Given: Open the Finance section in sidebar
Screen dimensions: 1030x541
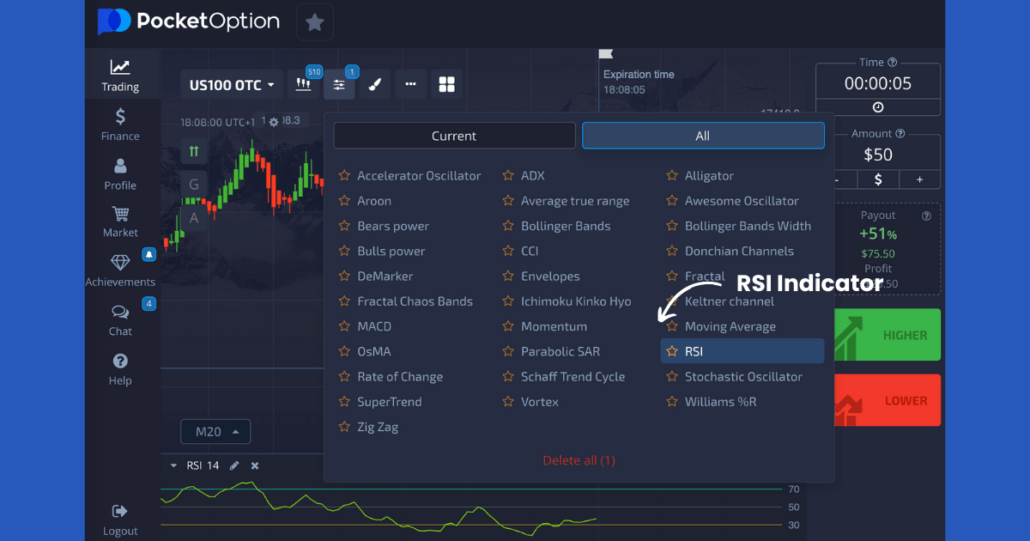Looking at the screenshot, I should [x=120, y=125].
